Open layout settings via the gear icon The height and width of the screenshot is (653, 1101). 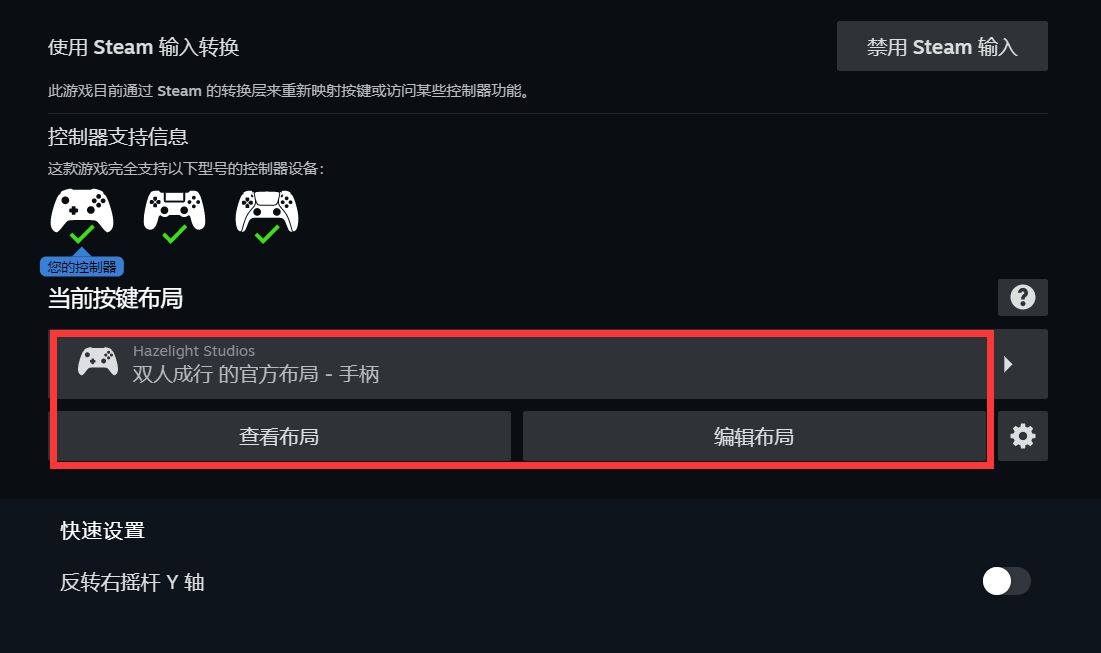(1022, 436)
